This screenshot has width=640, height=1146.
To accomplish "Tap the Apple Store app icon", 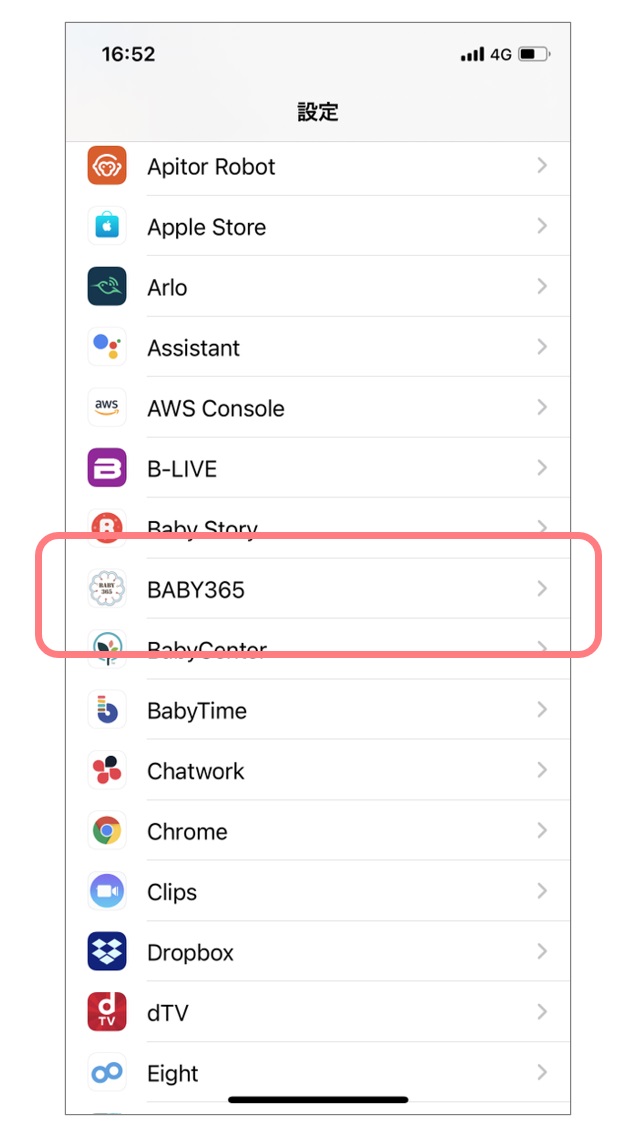I will [107, 227].
